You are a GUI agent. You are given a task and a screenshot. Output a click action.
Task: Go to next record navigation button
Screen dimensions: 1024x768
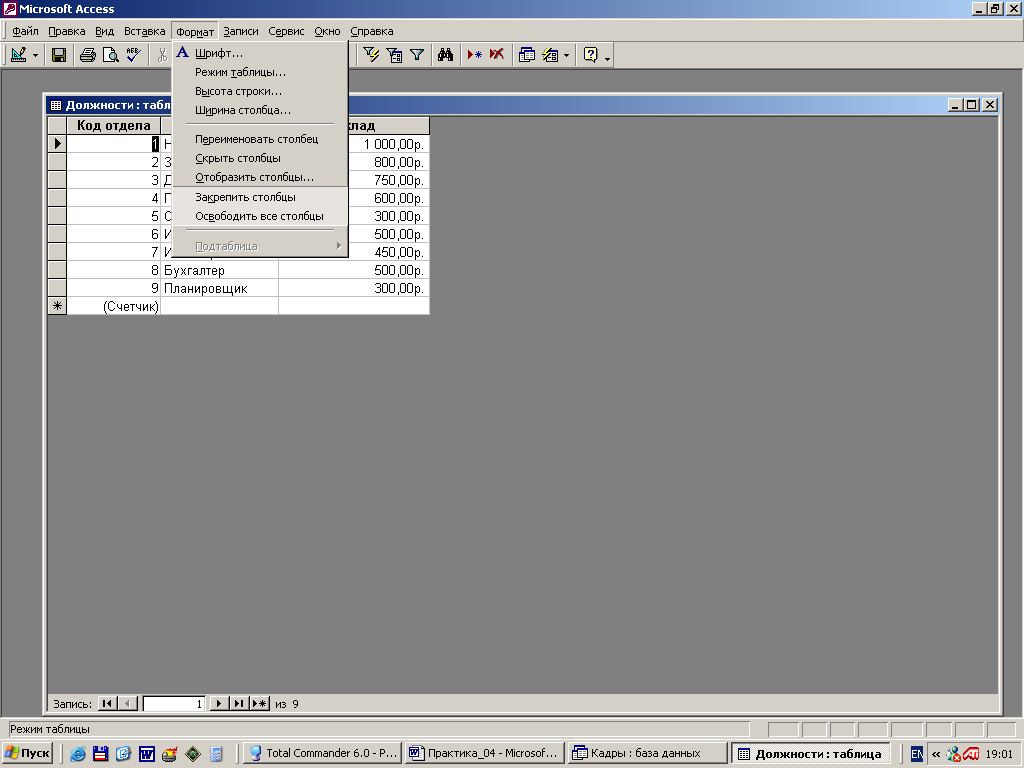click(x=219, y=703)
